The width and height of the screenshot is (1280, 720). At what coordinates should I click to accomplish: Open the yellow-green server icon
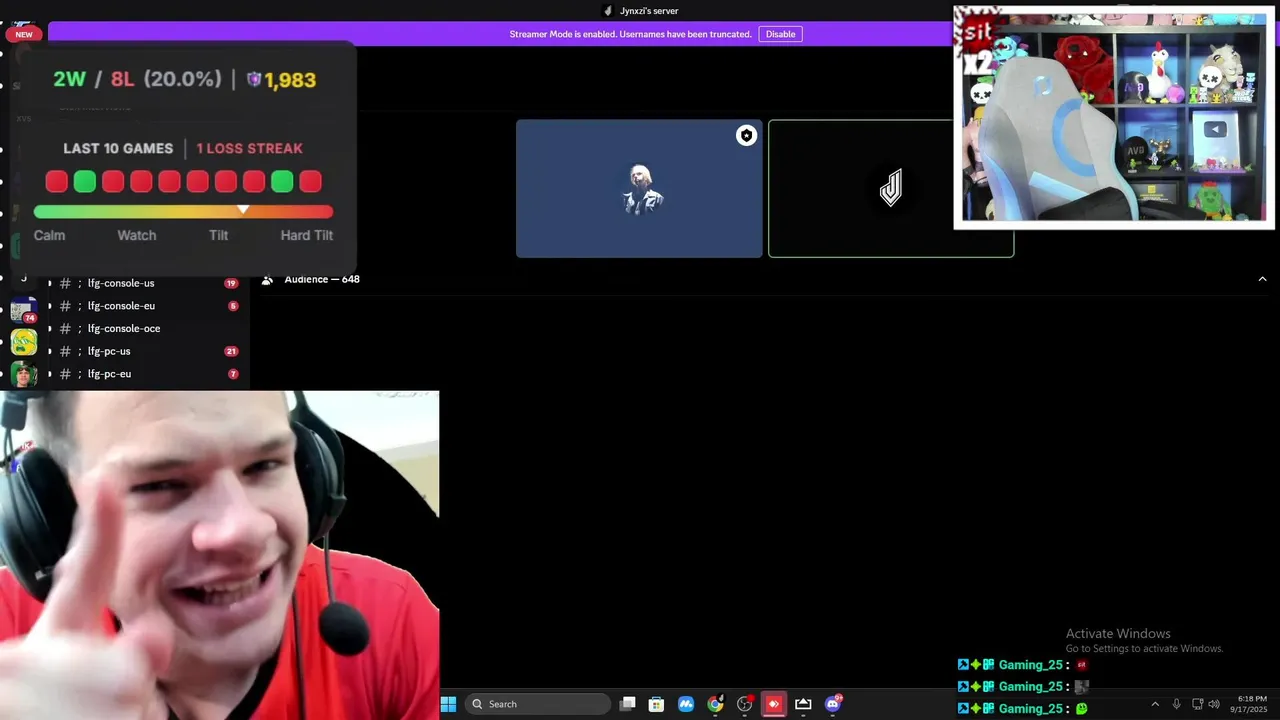[24, 342]
